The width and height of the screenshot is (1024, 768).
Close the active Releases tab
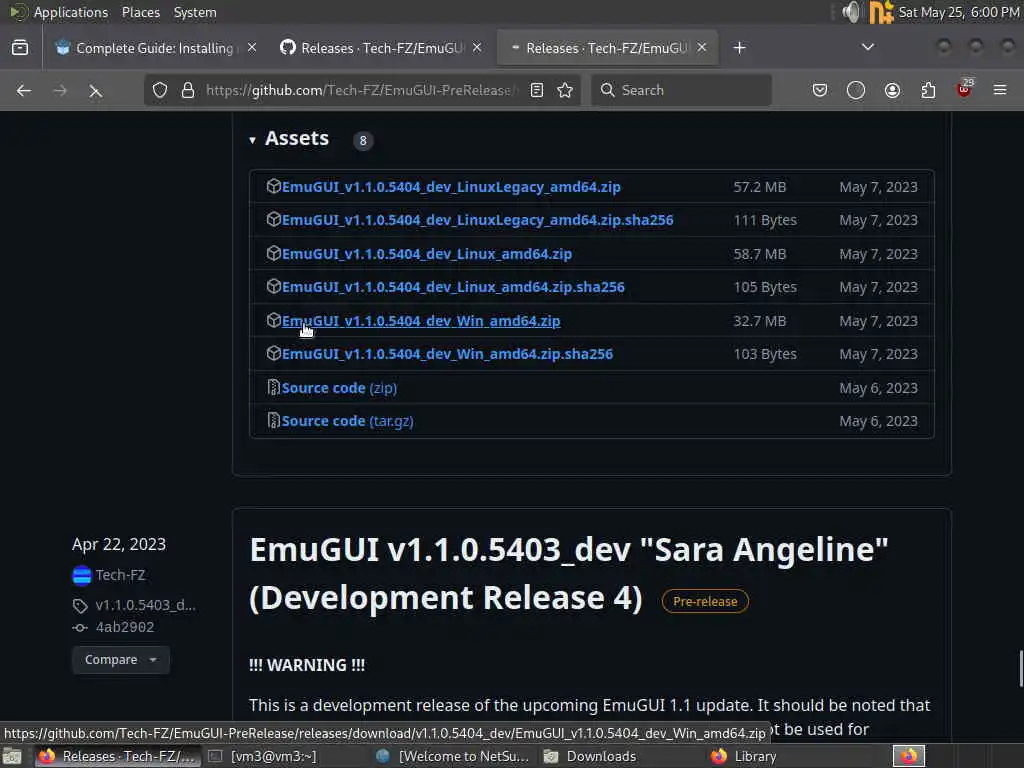[x=702, y=48]
